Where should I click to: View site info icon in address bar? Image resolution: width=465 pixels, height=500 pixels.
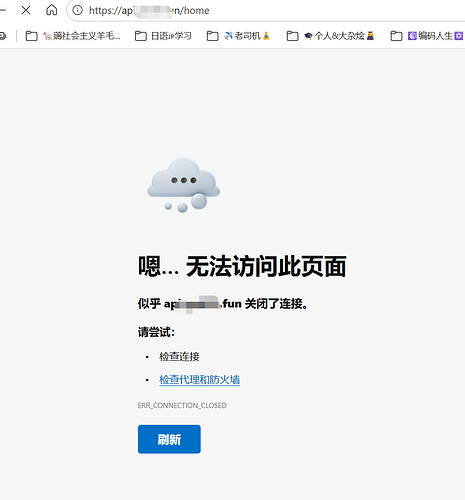coord(77,10)
